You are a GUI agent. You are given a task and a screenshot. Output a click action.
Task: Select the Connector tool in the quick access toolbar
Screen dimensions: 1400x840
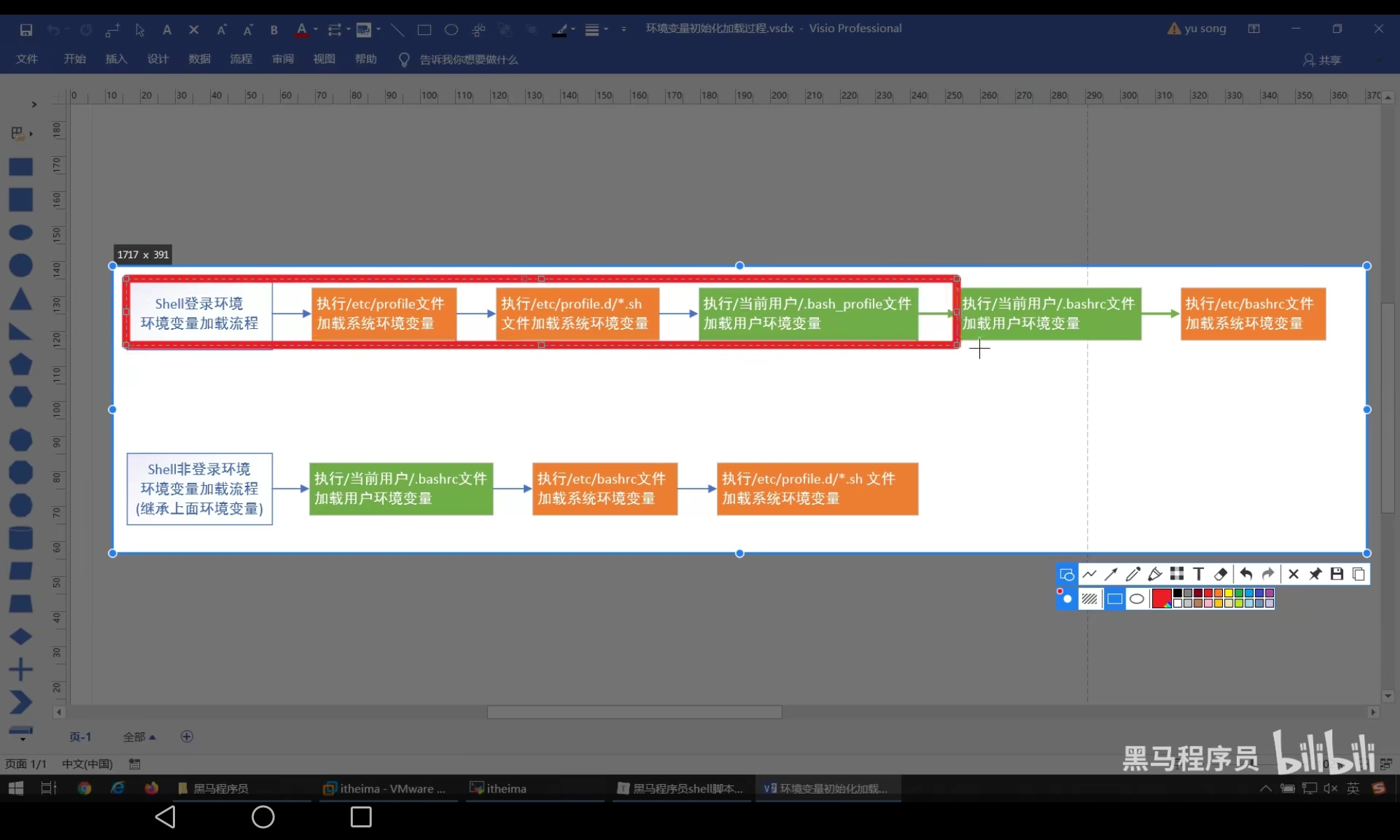tap(113, 29)
